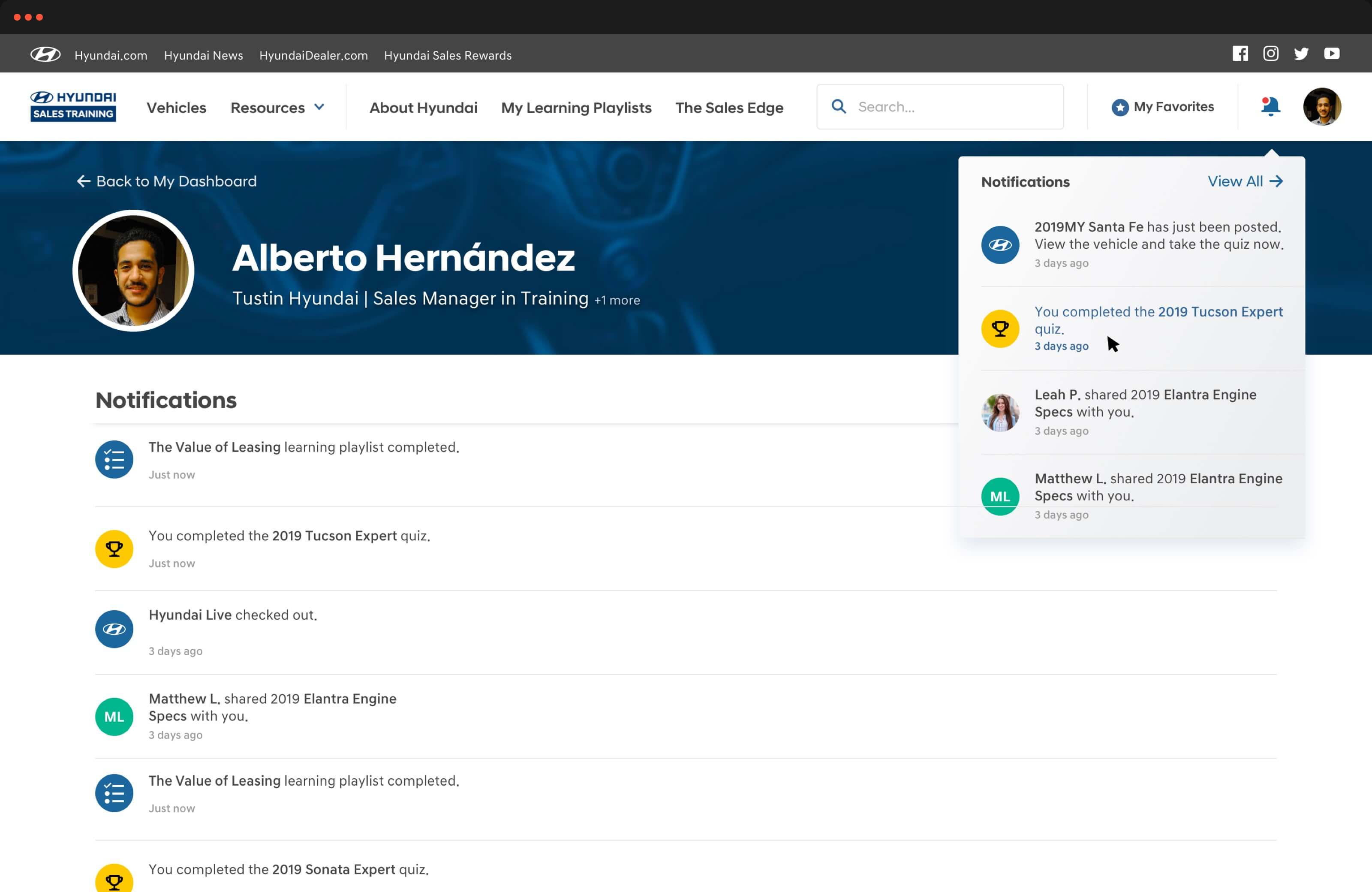
Task: Open Hyundai Sales Rewards link
Action: (x=448, y=55)
